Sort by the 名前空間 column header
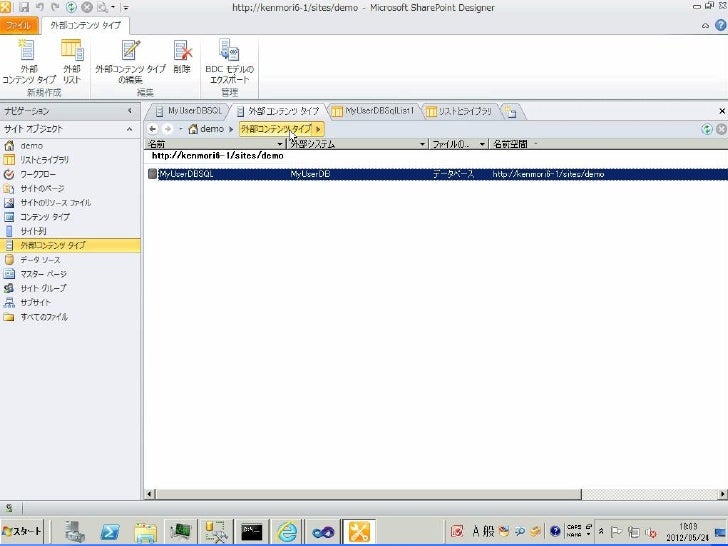The image size is (728, 546). (511, 144)
